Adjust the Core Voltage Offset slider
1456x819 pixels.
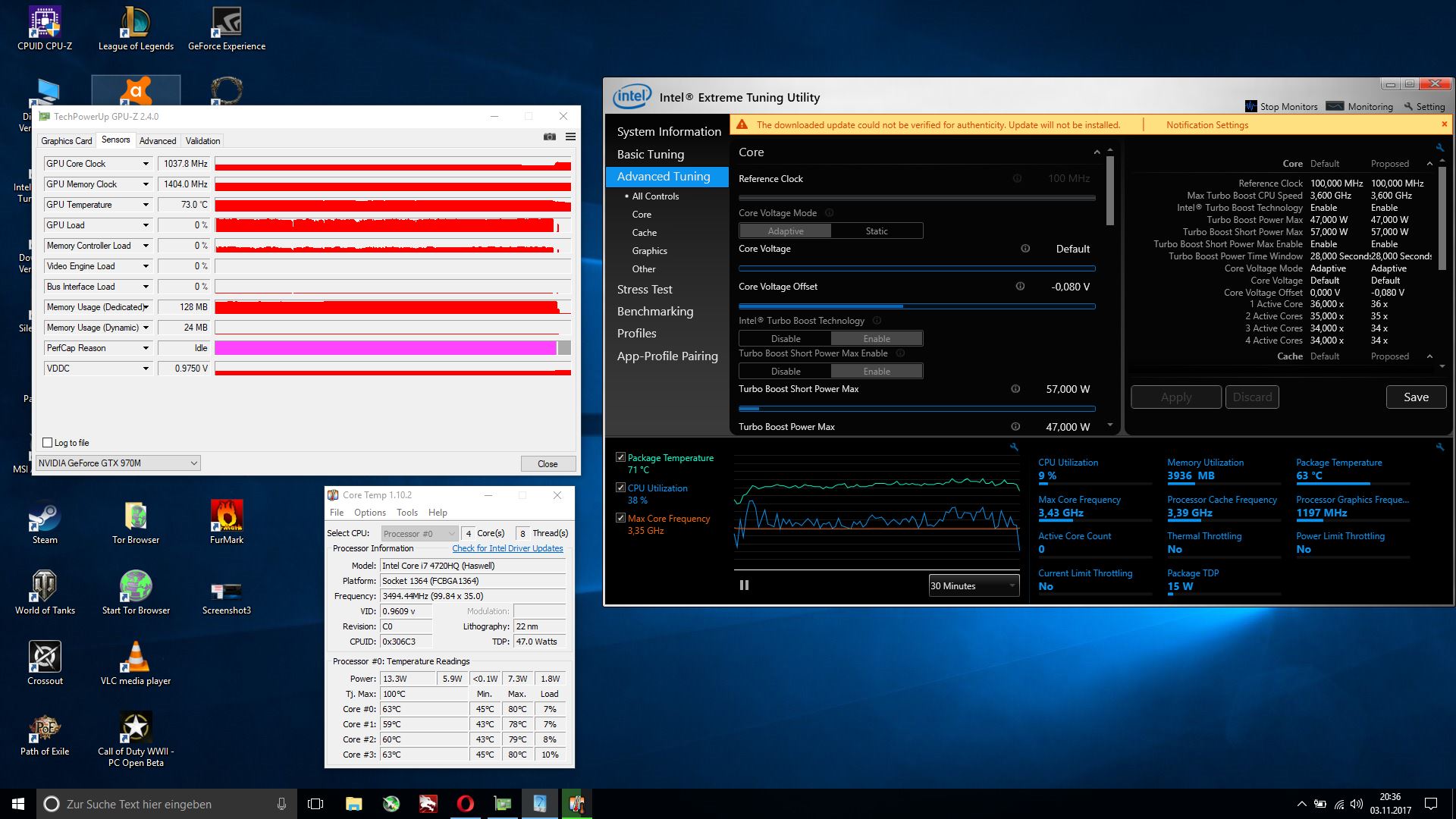(902, 306)
